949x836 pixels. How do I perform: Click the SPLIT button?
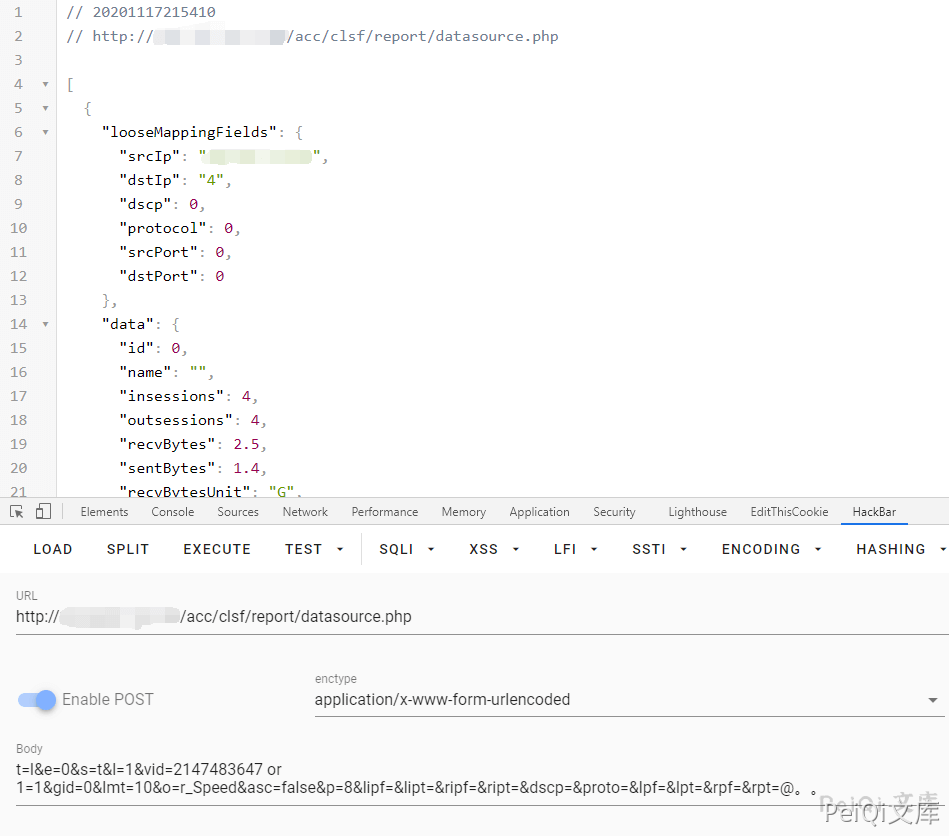tap(128, 549)
